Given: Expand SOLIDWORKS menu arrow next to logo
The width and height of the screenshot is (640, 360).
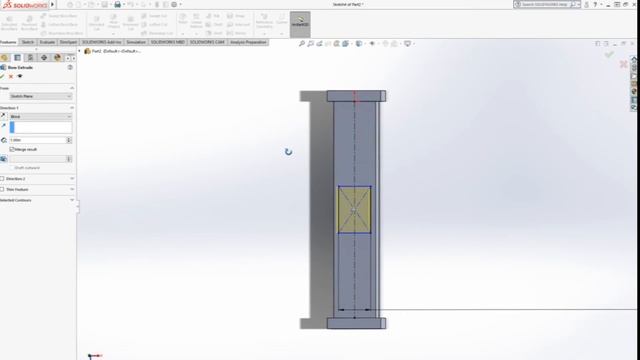Looking at the screenshot, I should [52, 4].
